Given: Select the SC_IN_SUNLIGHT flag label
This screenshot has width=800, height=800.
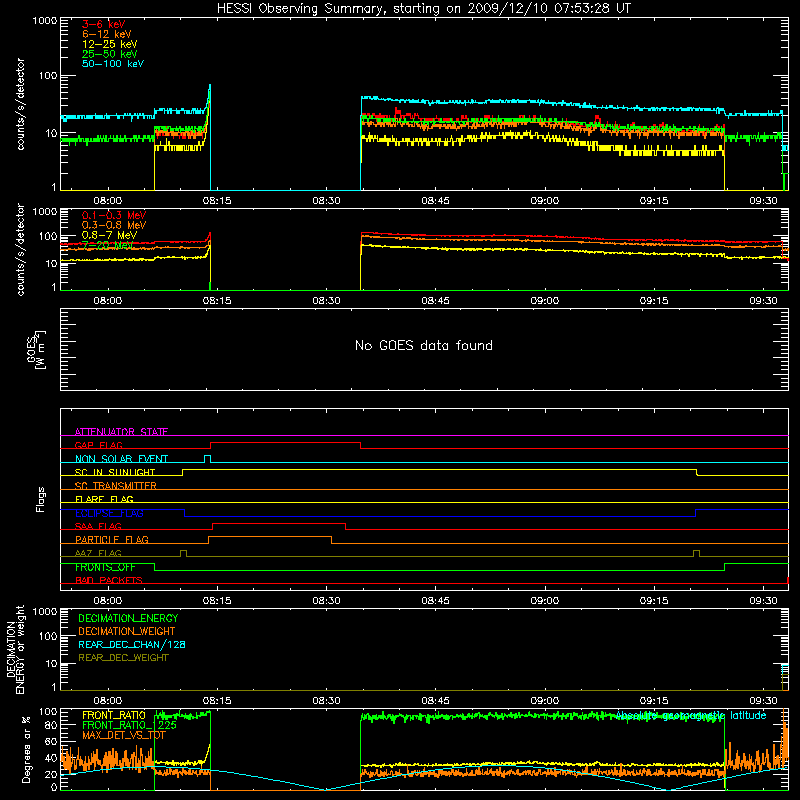Looking at the screenshot, I should (x=115, y=472).
